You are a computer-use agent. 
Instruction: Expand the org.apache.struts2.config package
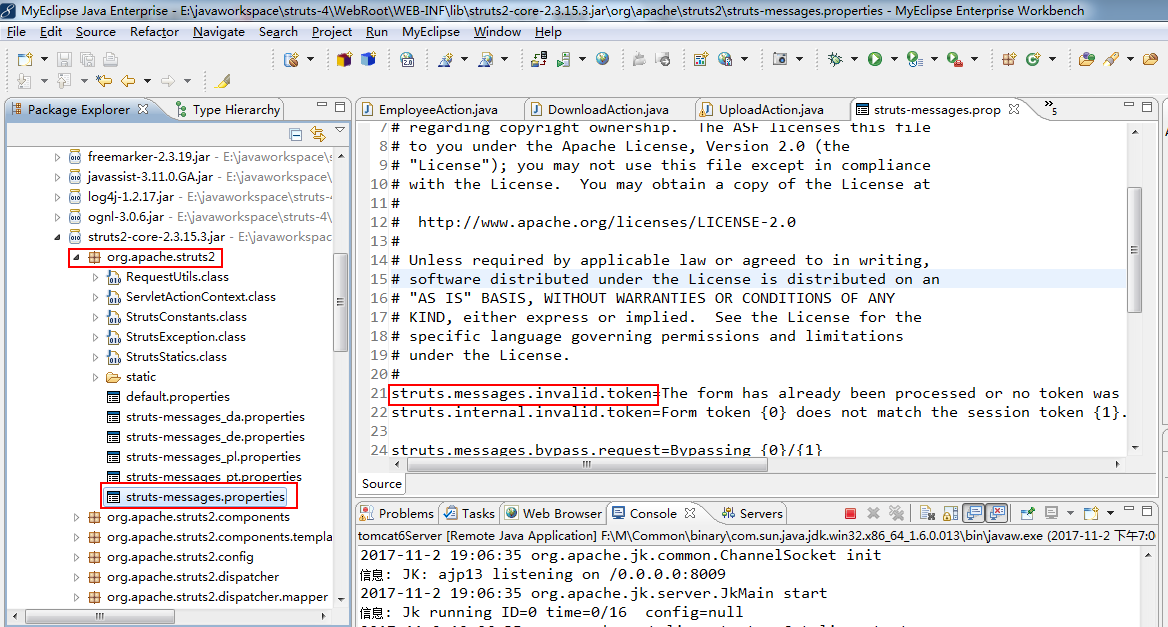pos(76,556)
